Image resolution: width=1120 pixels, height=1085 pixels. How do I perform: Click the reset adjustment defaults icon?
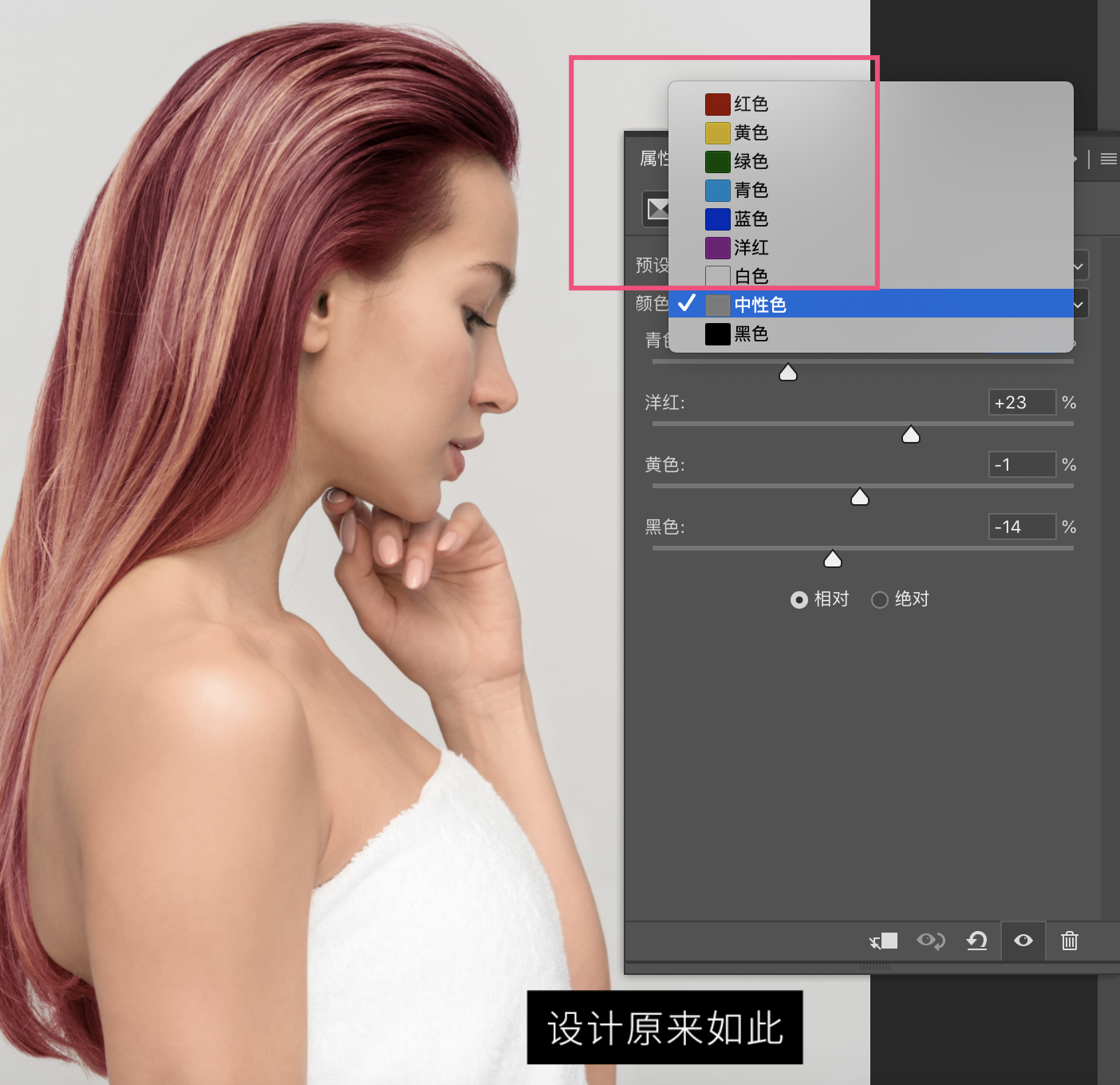point(977,941)
